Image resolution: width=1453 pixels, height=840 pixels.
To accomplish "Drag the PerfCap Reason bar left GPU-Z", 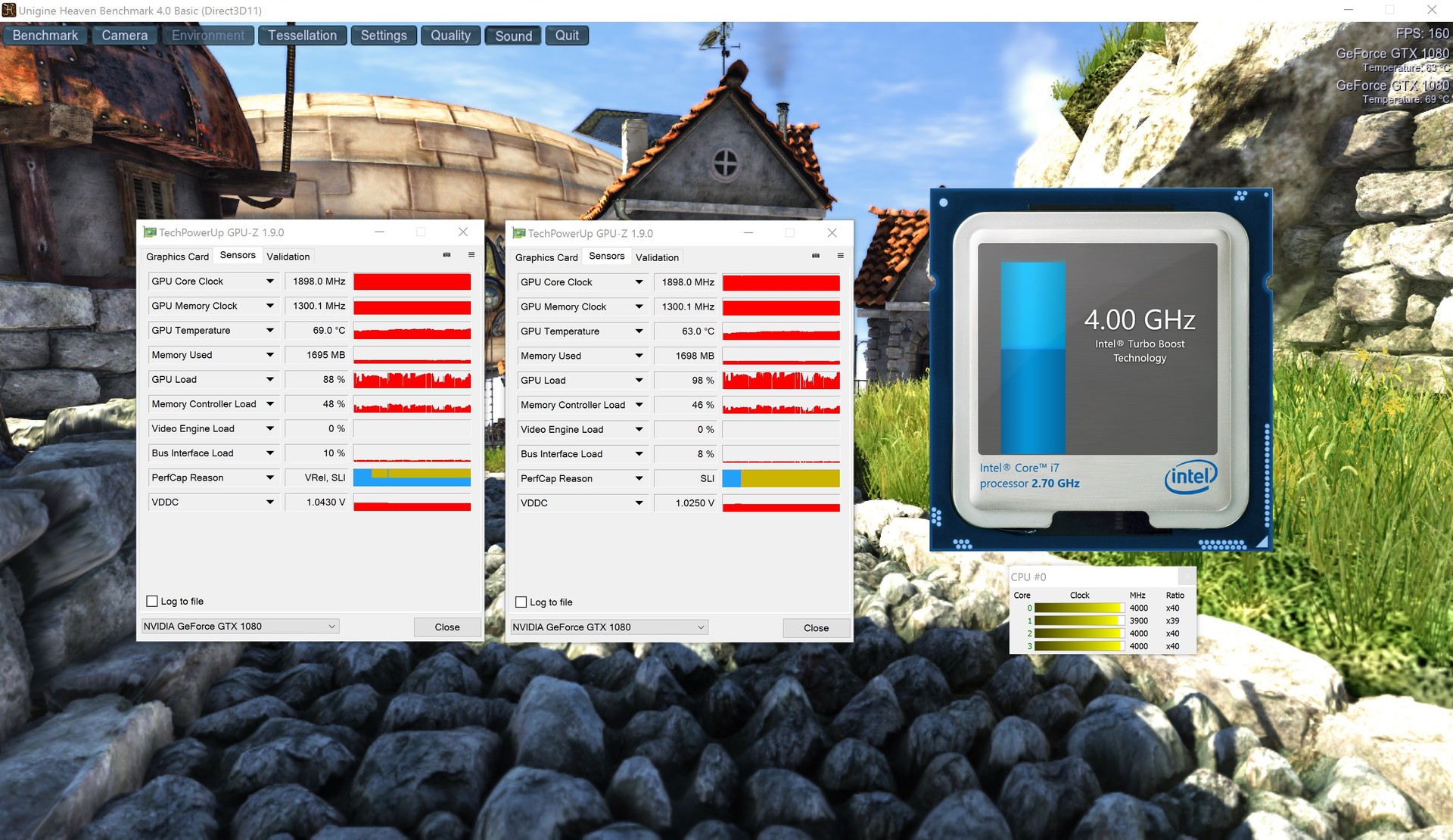I will click(412, 478).
